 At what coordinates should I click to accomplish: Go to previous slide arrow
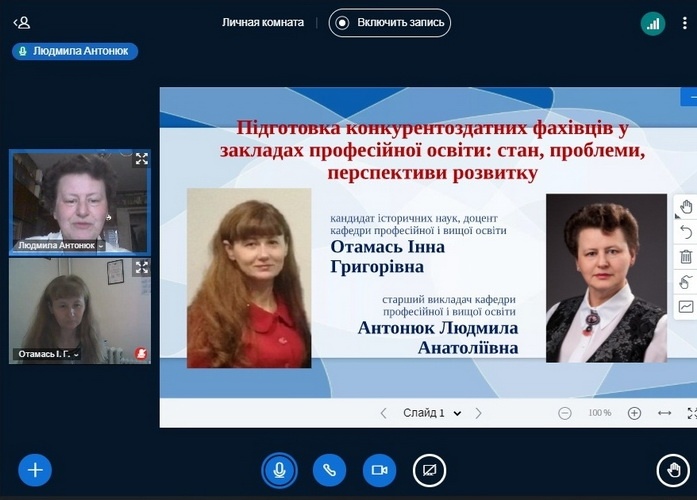(384, 413)
